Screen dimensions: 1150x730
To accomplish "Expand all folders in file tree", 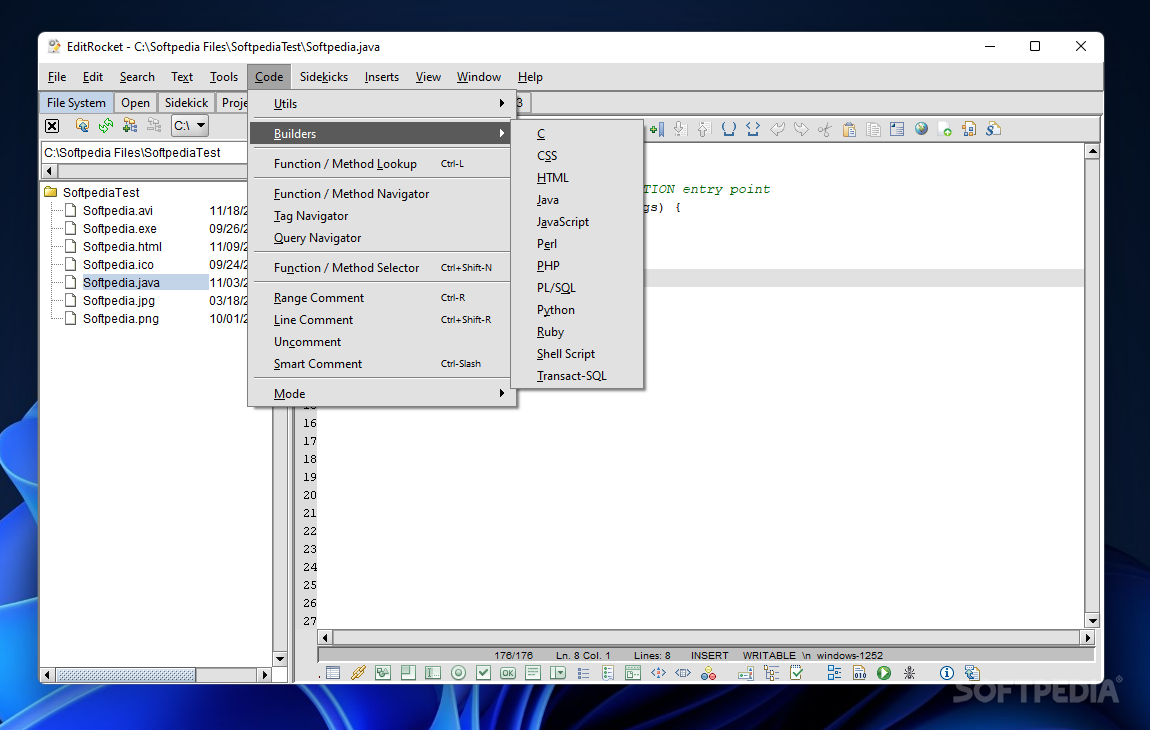I will (x=130, y=125).
